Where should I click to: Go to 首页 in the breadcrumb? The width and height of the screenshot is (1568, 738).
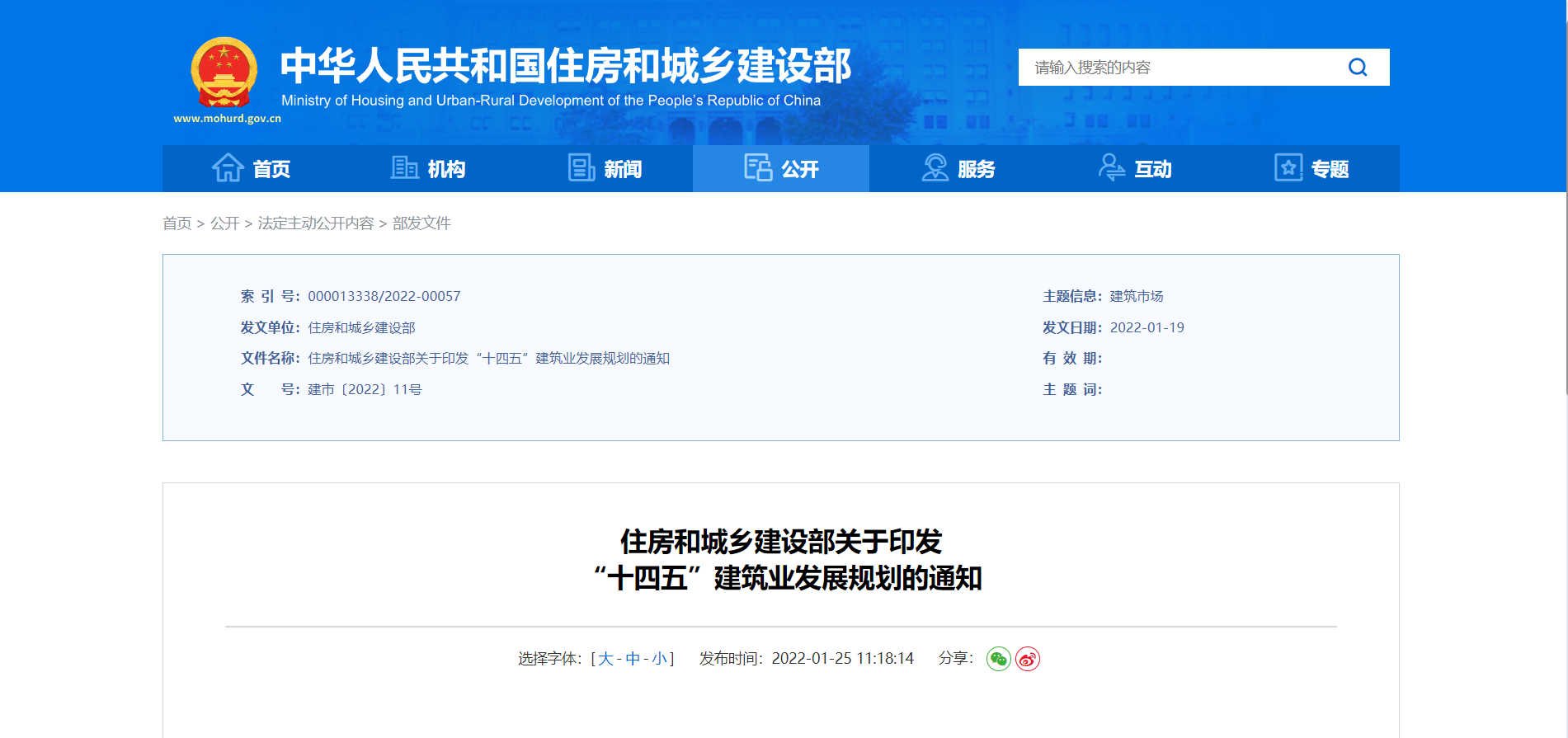[177, 223]
